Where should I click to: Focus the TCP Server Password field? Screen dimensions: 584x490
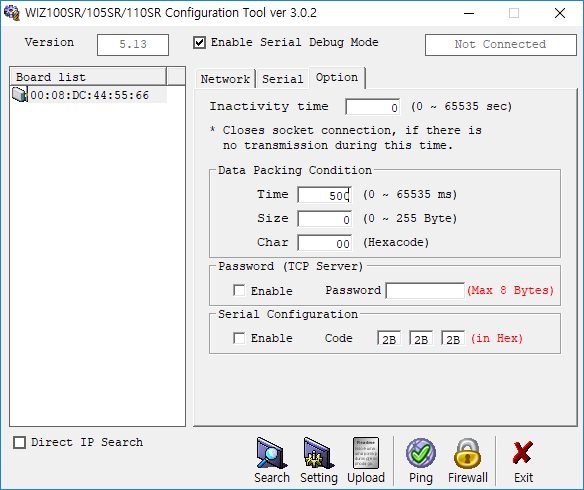click(x=425, y=290)
